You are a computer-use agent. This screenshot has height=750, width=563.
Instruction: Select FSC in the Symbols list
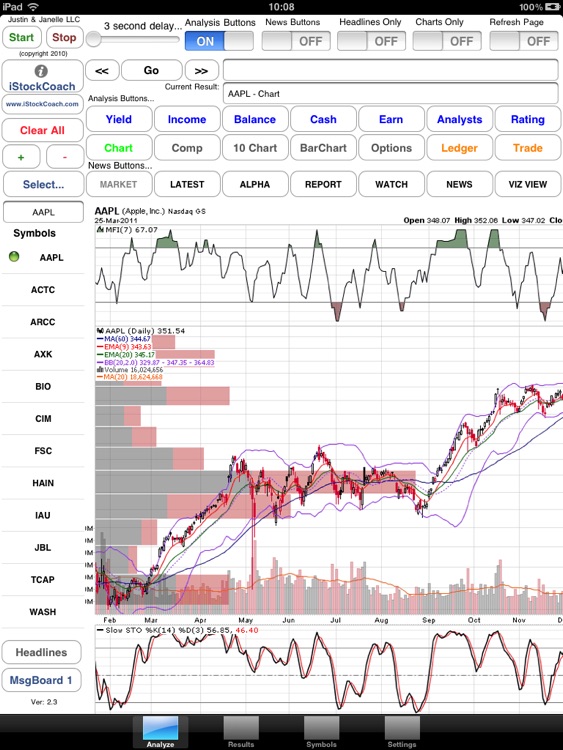43,451
